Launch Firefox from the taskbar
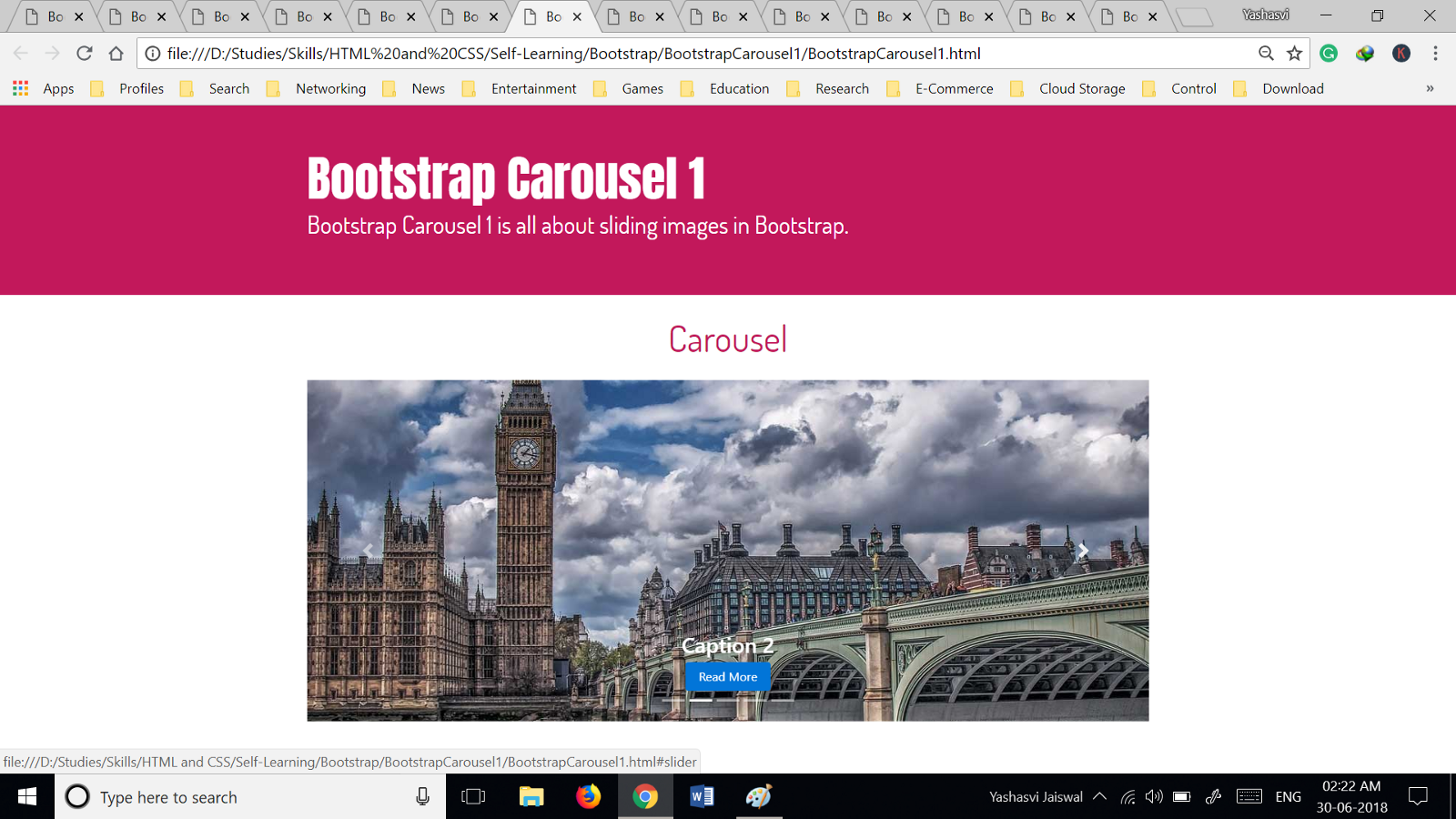 click(589, 797)
